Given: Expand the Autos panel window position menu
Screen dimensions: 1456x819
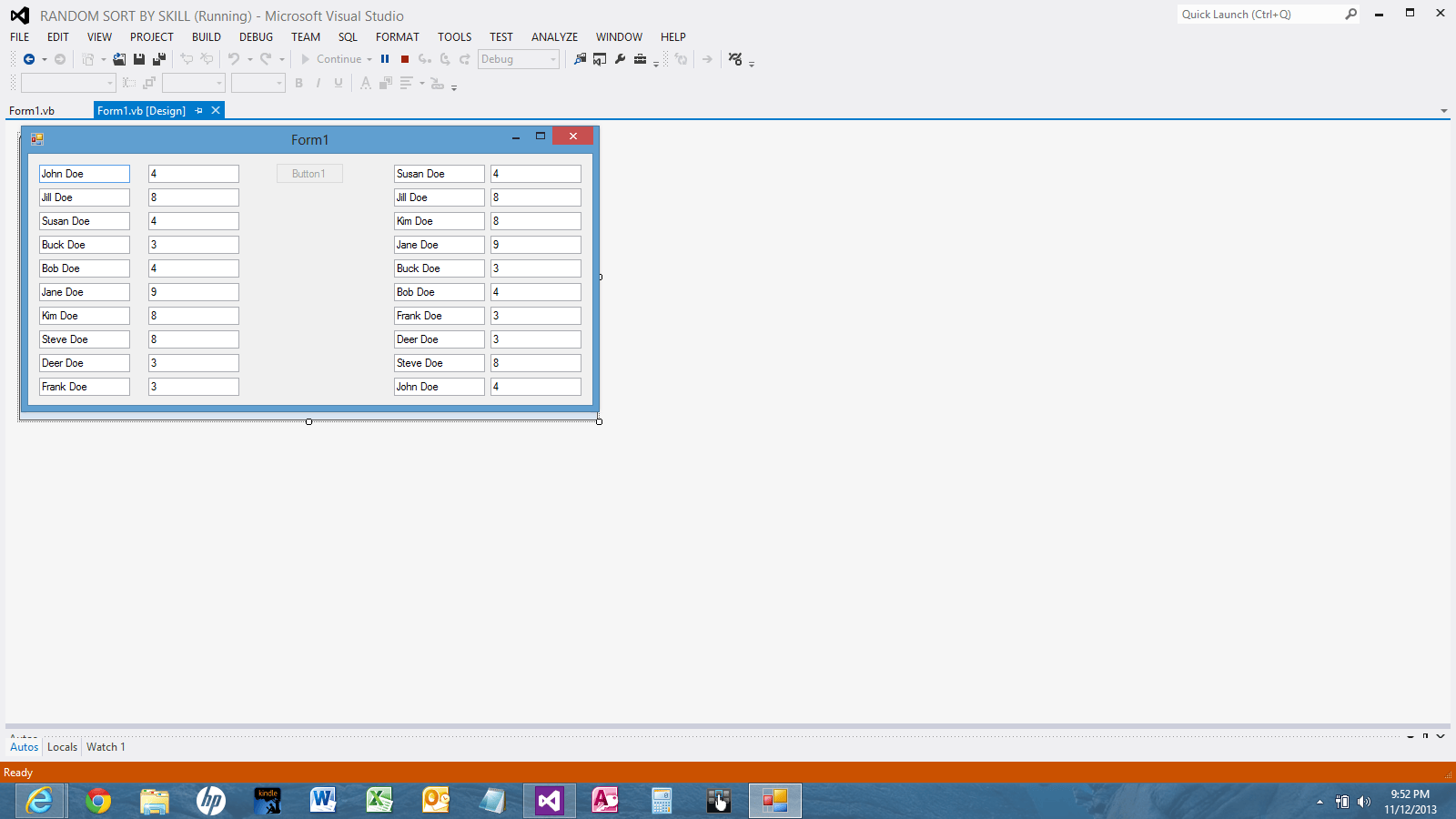Looking at the screenshot, I should tap(1410, 736).
